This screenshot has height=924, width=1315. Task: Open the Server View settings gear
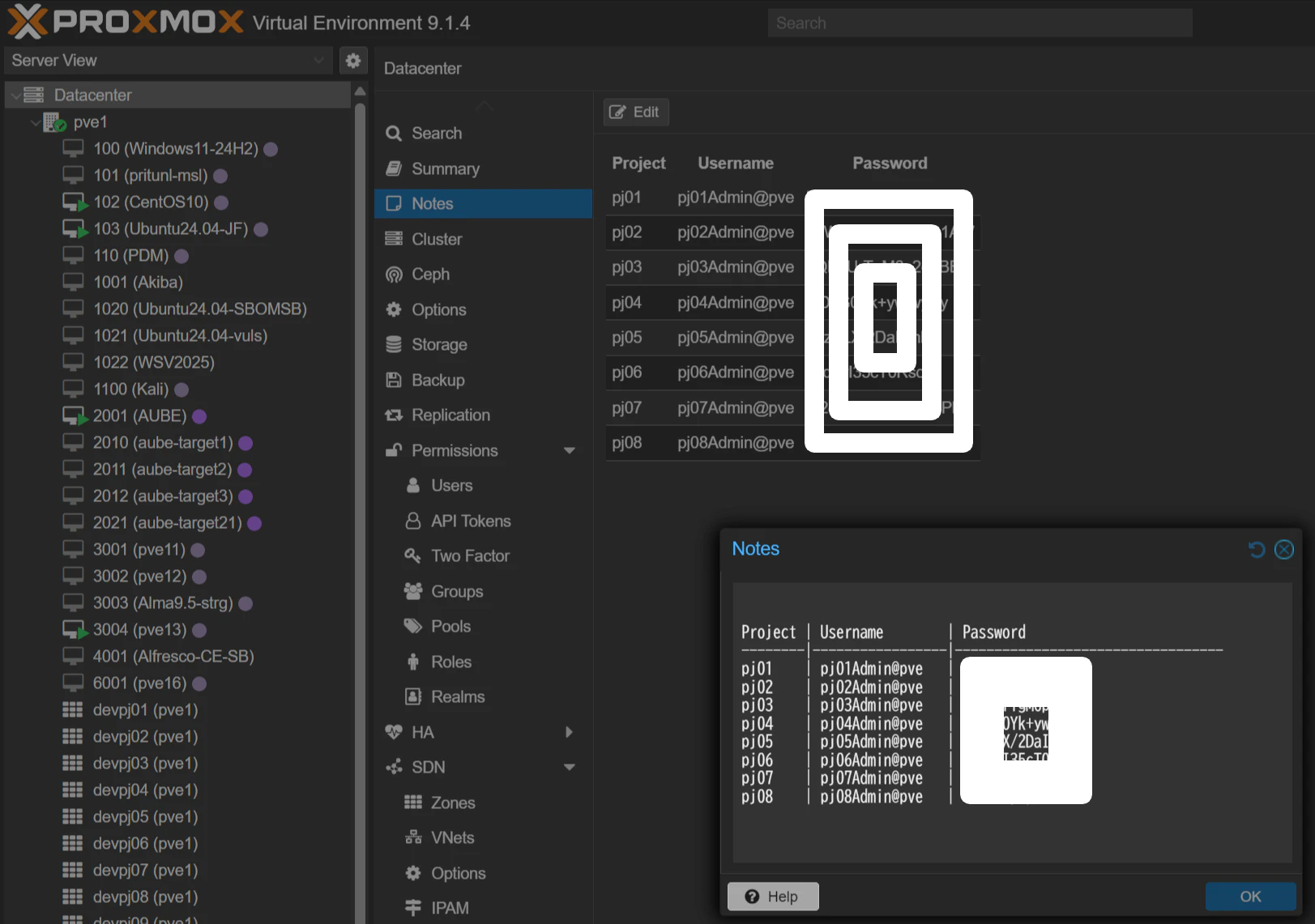(x=353, y=61)
